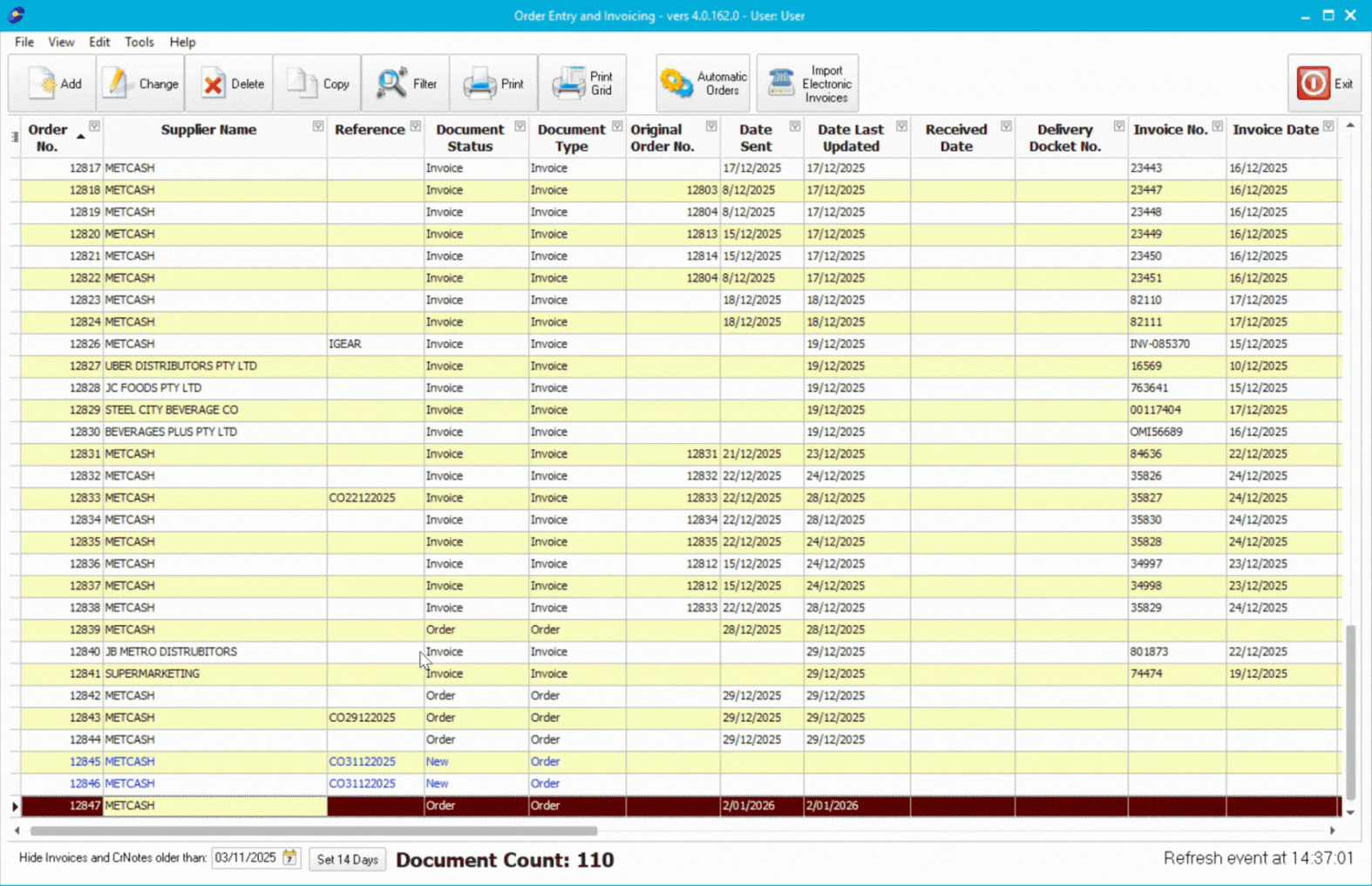1372x886 pixels.
Task: Open the Invoice Date column filter dropdown
Action: tap(1328, 126)
